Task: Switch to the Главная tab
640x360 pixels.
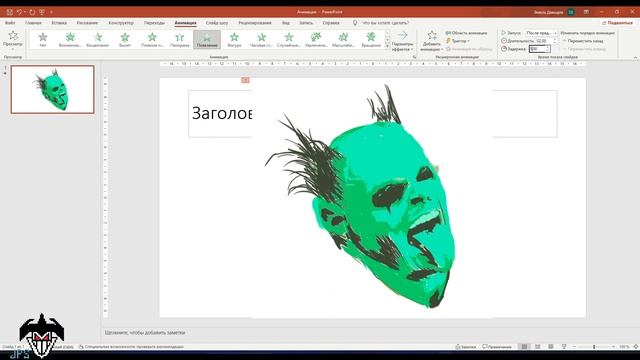Action: [x=33, y=23]
